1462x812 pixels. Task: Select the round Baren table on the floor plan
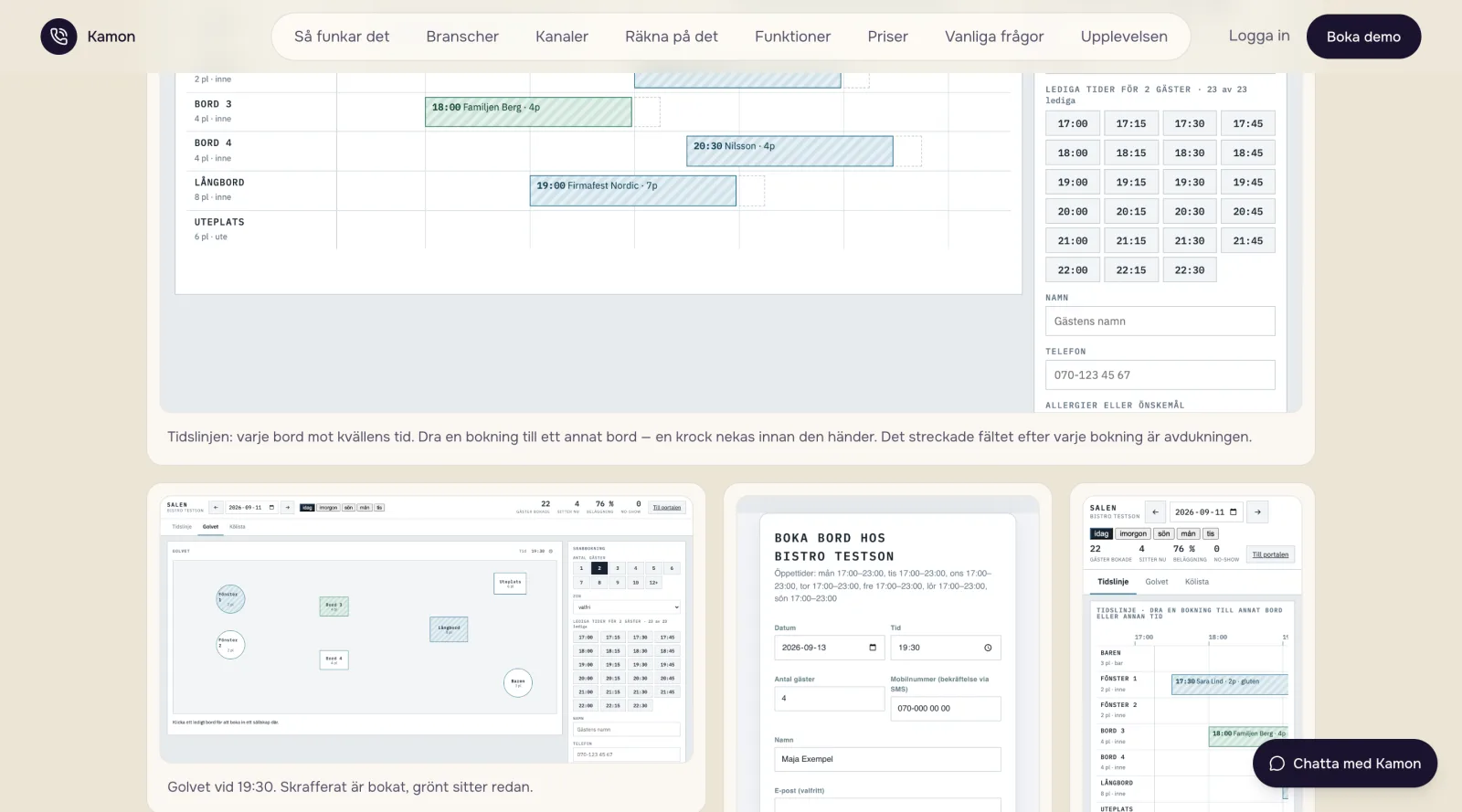pyautogui.click(x=518, y=682)
